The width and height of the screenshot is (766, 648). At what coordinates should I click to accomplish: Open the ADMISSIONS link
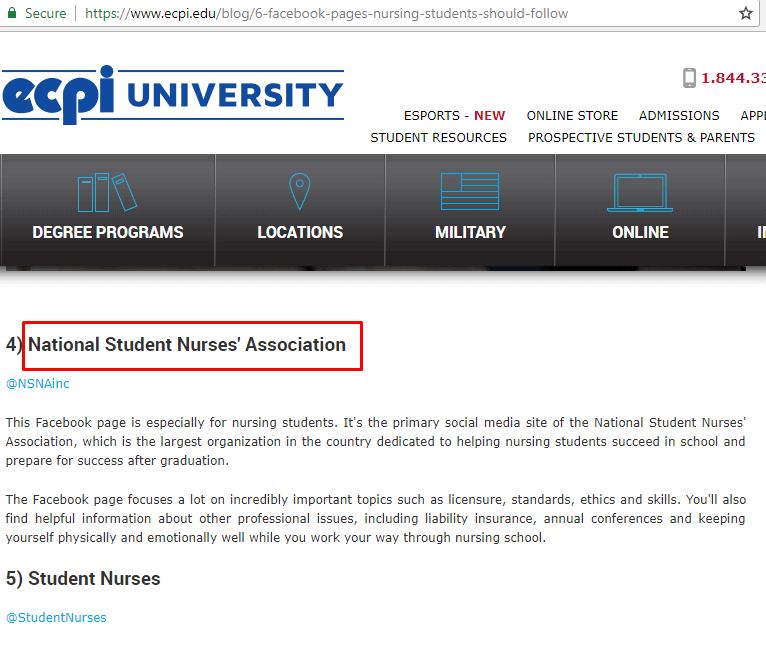point(679,116)
